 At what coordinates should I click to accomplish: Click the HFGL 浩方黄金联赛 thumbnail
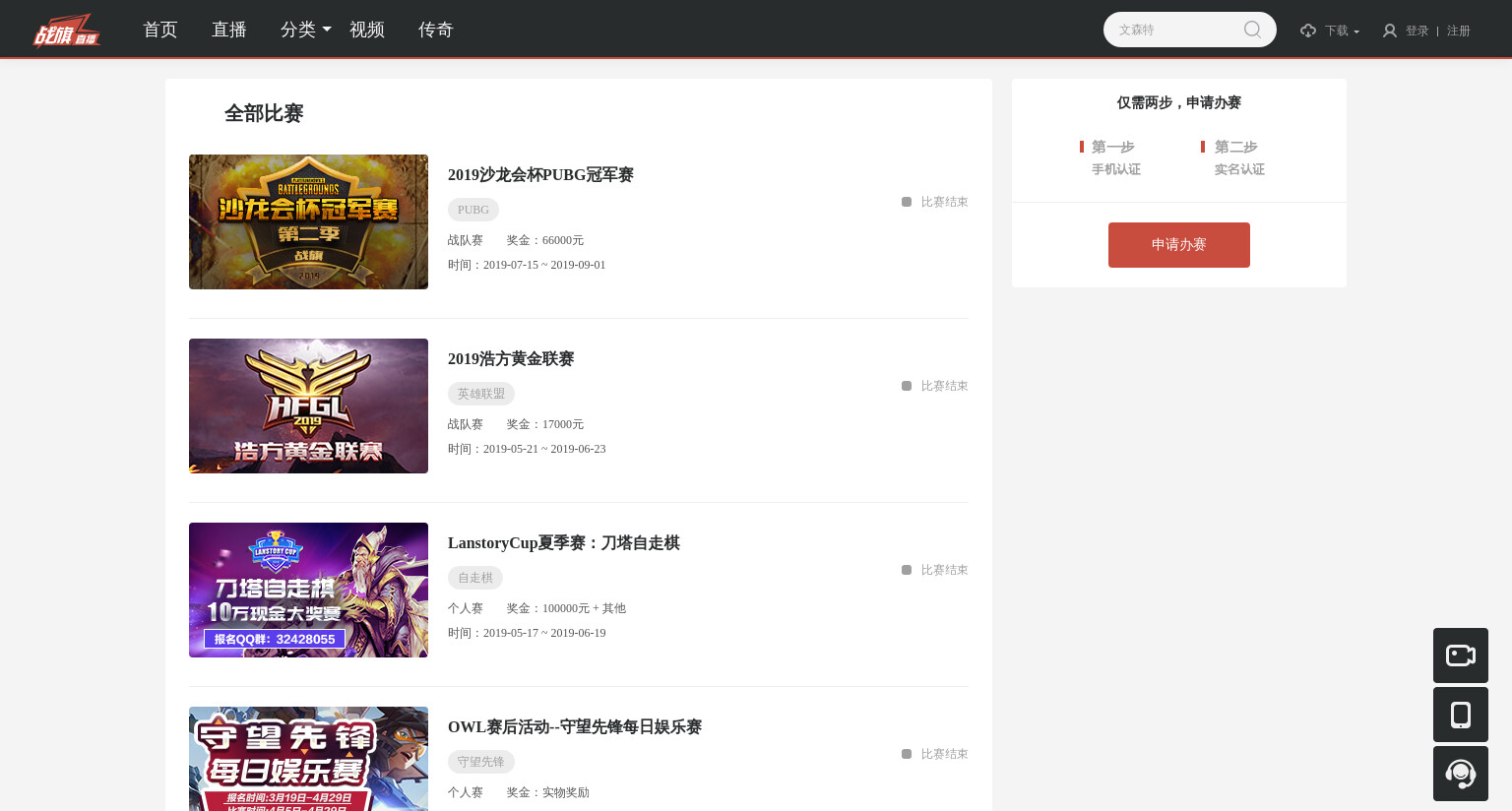pos(308,405)
